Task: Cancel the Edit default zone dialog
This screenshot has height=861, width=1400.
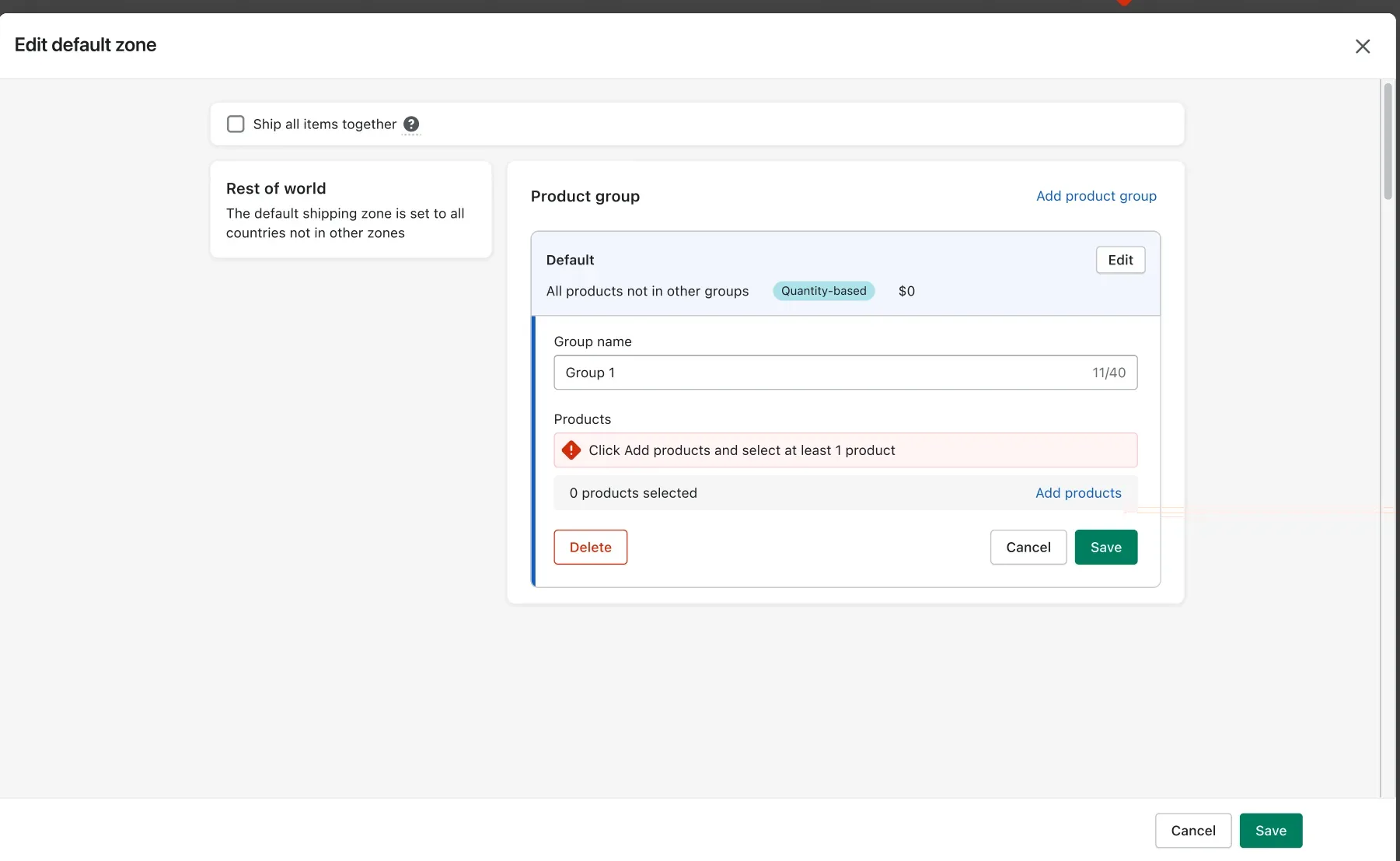Action: coord(1192,831)
